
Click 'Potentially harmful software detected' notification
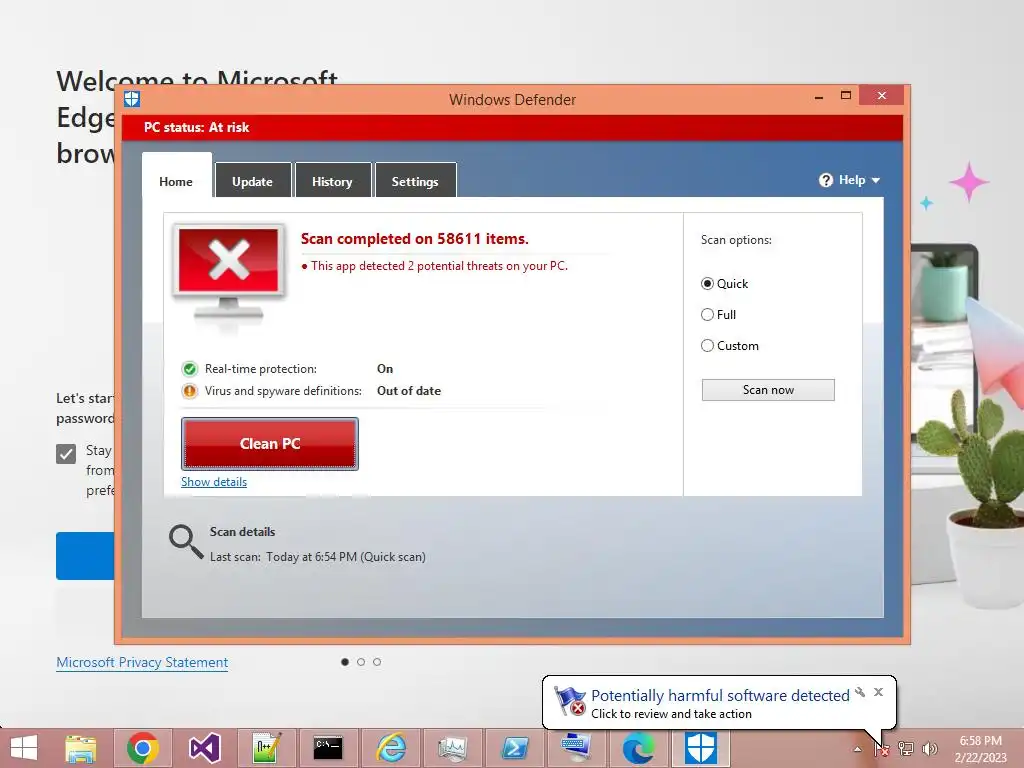720,696
